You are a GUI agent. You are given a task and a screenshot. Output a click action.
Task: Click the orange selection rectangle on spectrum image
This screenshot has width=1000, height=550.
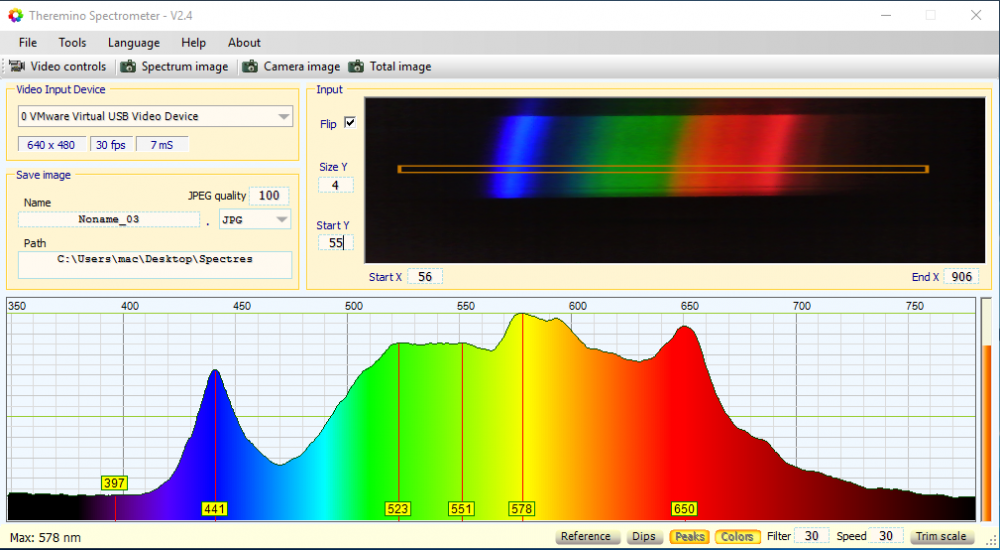[663, 169]
